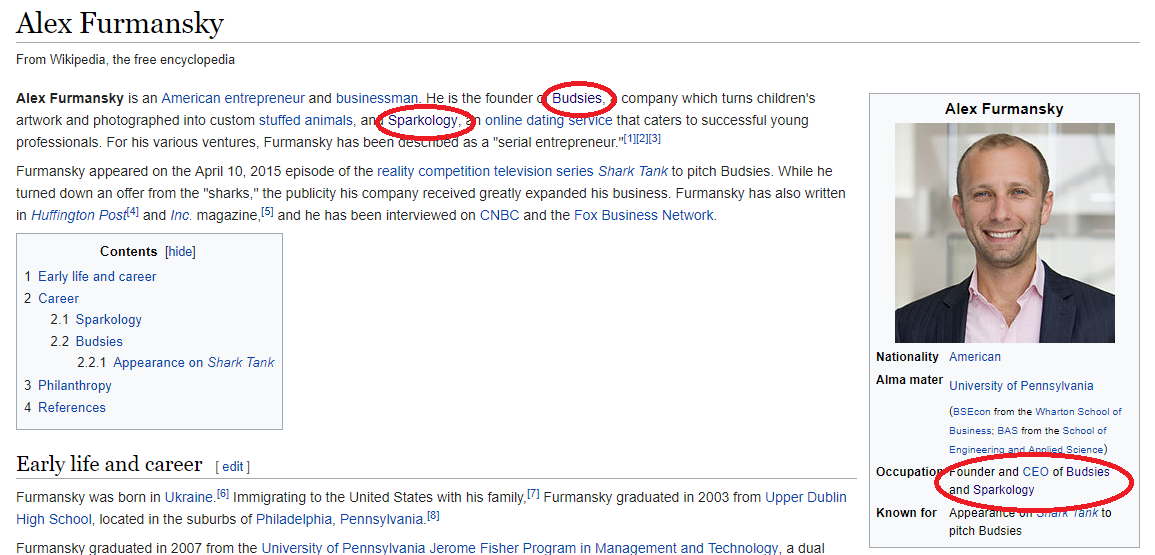Jump to citation [8] after Pennsylvania

click(433, 515)
